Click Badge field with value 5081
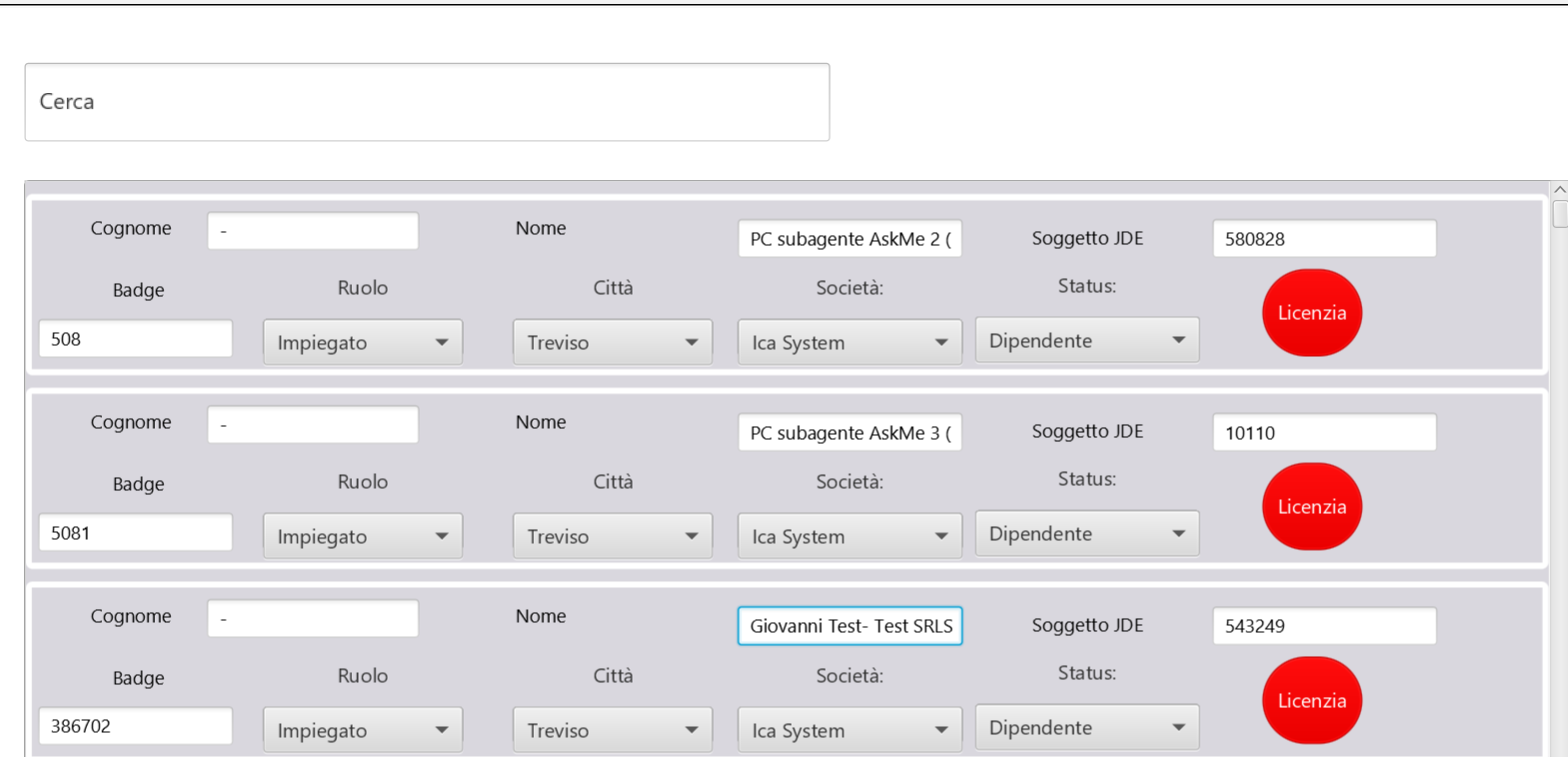 (x=135, y=533)
